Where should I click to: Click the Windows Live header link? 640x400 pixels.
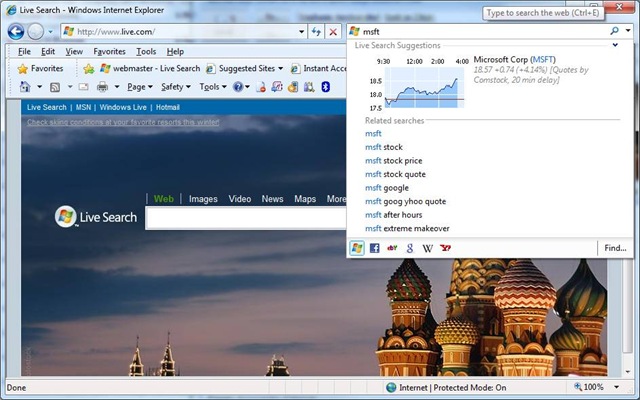pyautogui.click(x=123, y=107)
